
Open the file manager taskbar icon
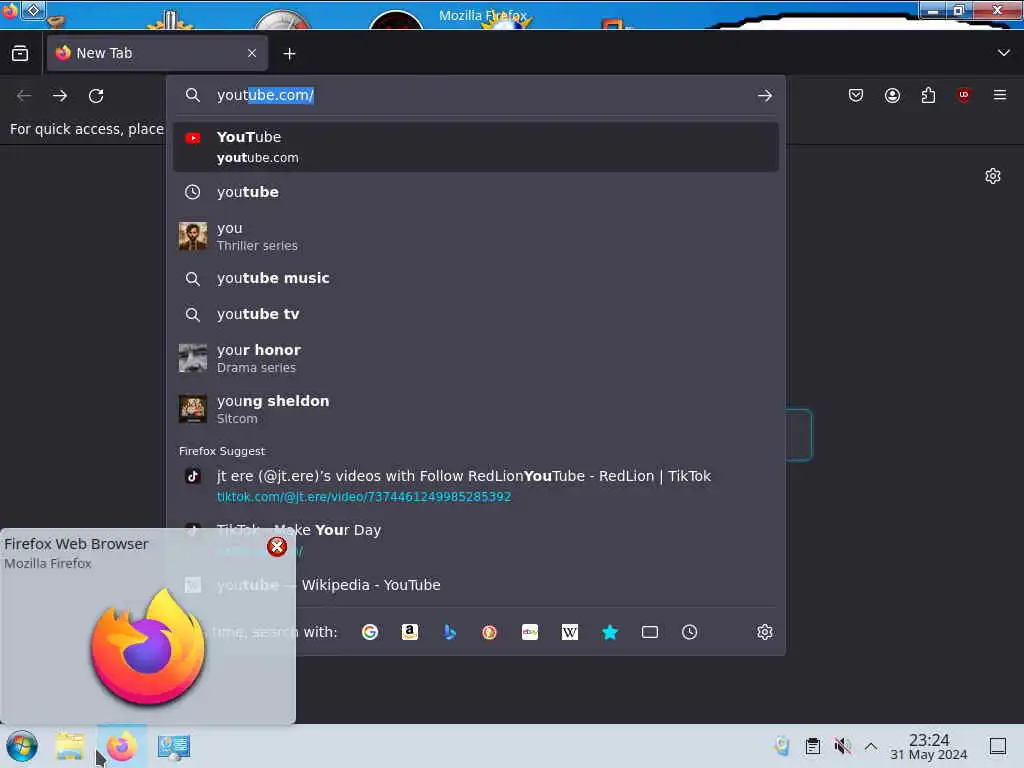[70, 746]
